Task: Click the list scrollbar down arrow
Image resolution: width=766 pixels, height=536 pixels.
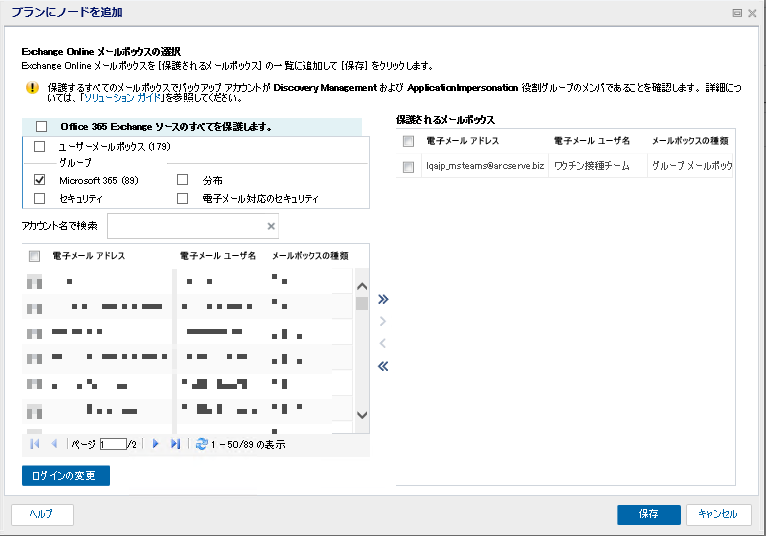Action: pyautogui.click(x=362, y=415)
